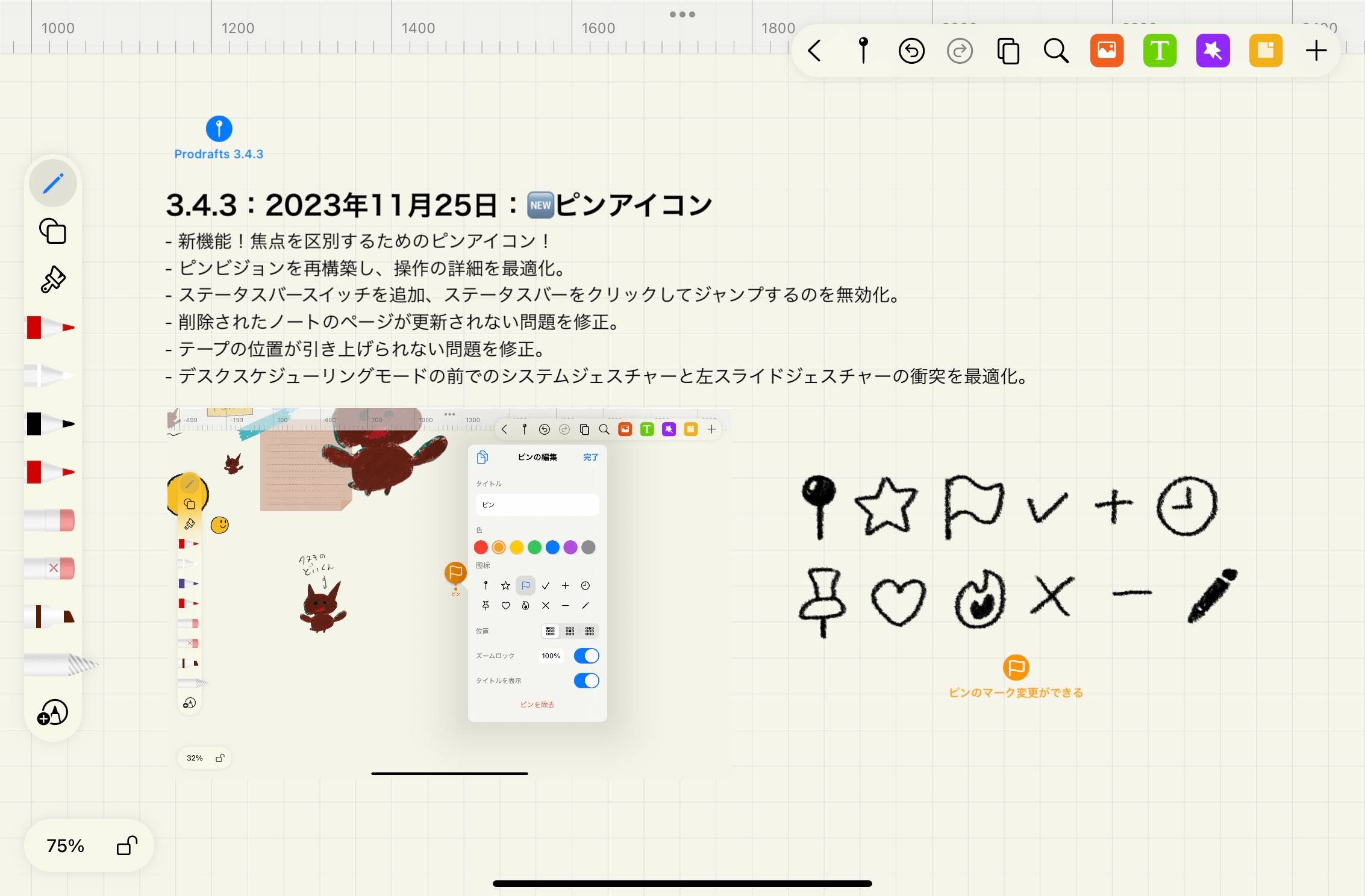
Task: Select the hand-drawn clock icon
Action: coord(1187,506)
